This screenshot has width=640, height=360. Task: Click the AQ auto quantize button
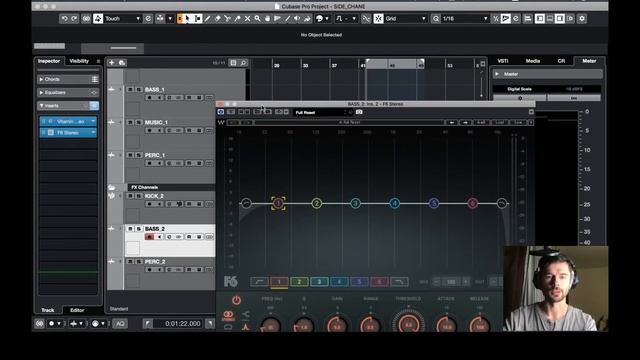pyautogui.click(x=120, y=324)
